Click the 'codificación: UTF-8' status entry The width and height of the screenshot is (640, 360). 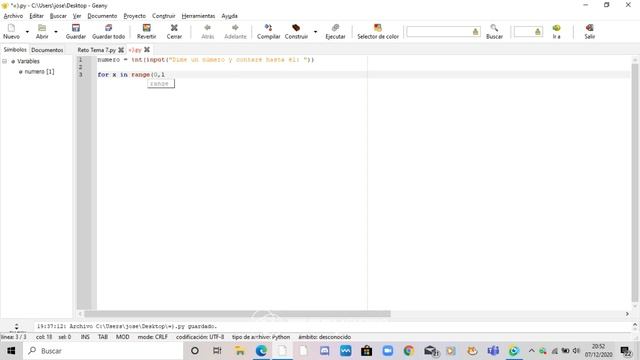pos(200,337)
